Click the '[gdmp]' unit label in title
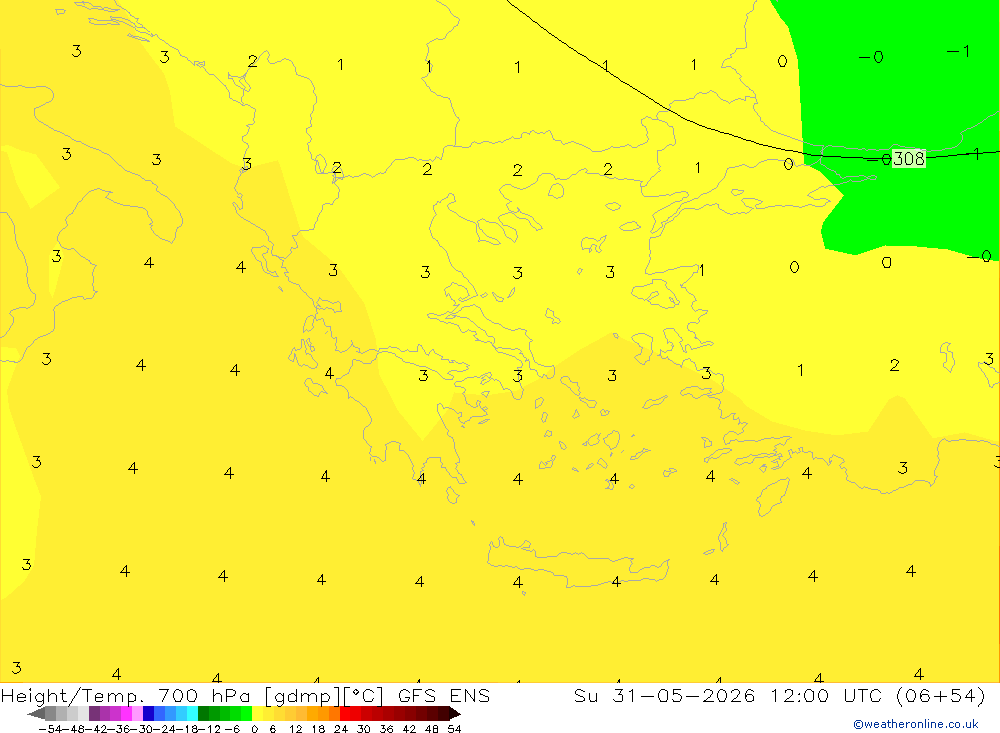 pos(300,695)
